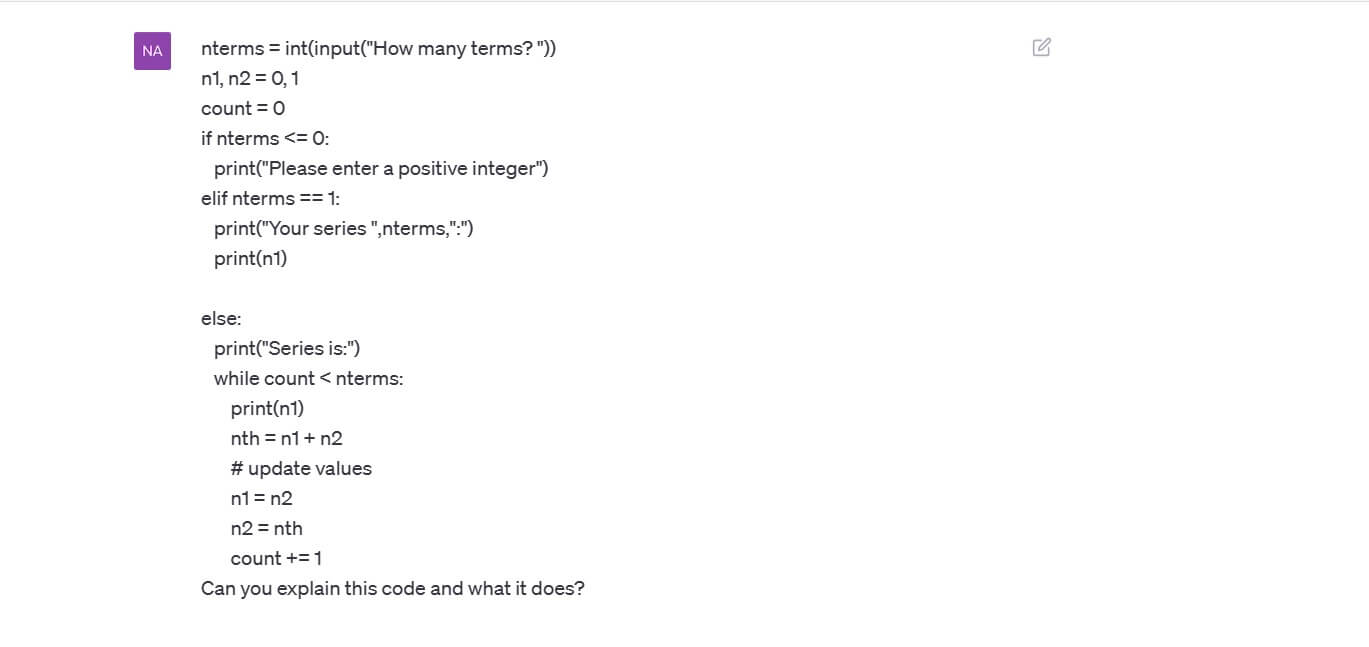Click the 'if nterms <= 0:' line
This screenshot has width=1369, height=647.
265,138
